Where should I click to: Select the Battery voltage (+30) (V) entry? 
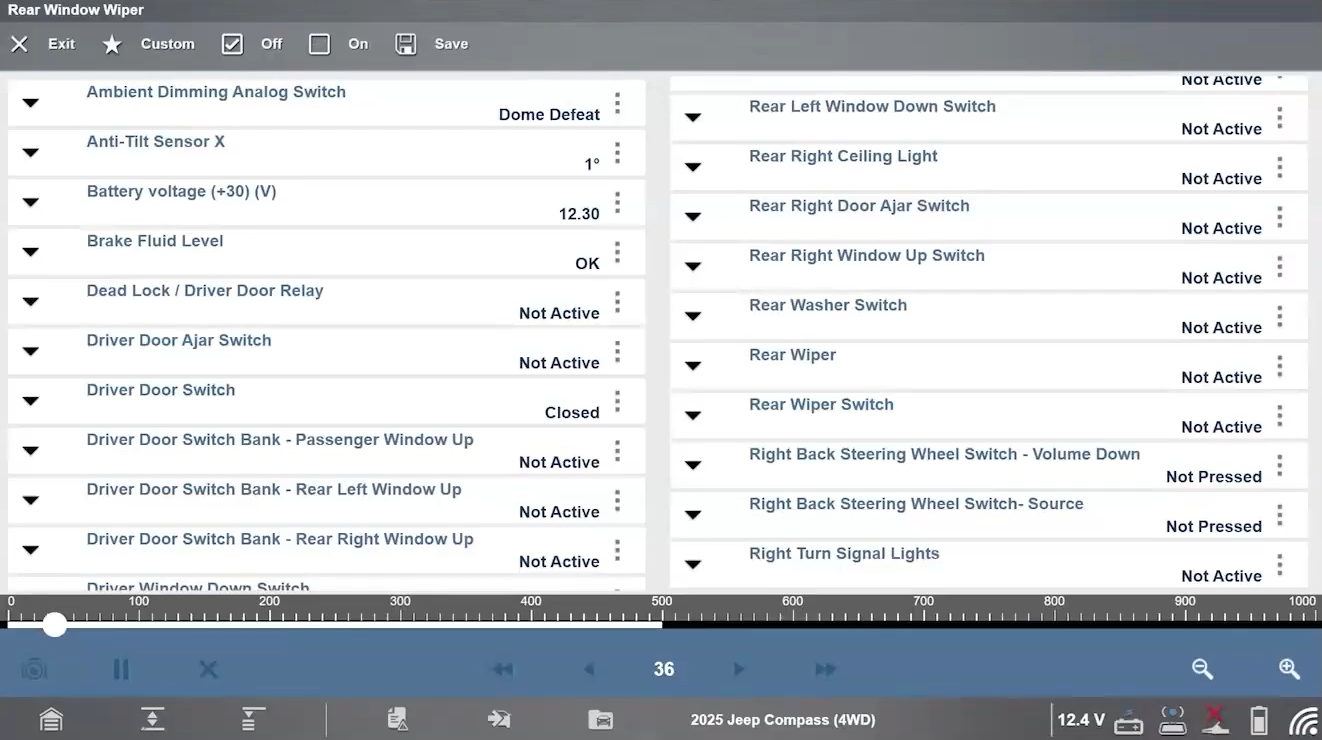[326, 202]
